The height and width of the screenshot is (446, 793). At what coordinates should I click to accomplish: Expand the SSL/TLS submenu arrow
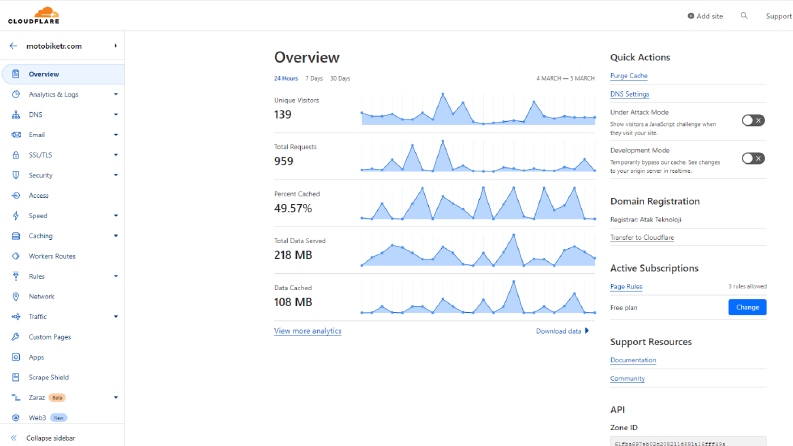[116, 155]
